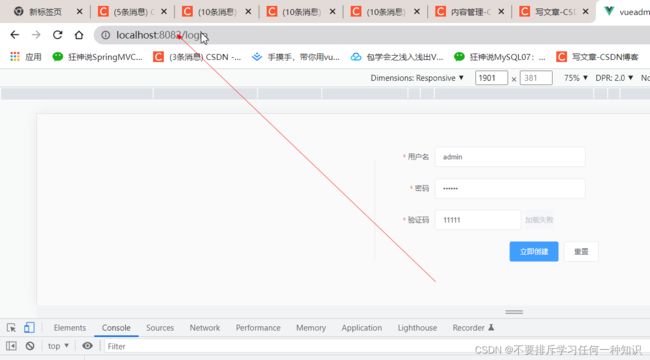The width and height of the screenshot is (650, 360).
Task: Open the Recorder devtools tab
Action: point(473,328)
